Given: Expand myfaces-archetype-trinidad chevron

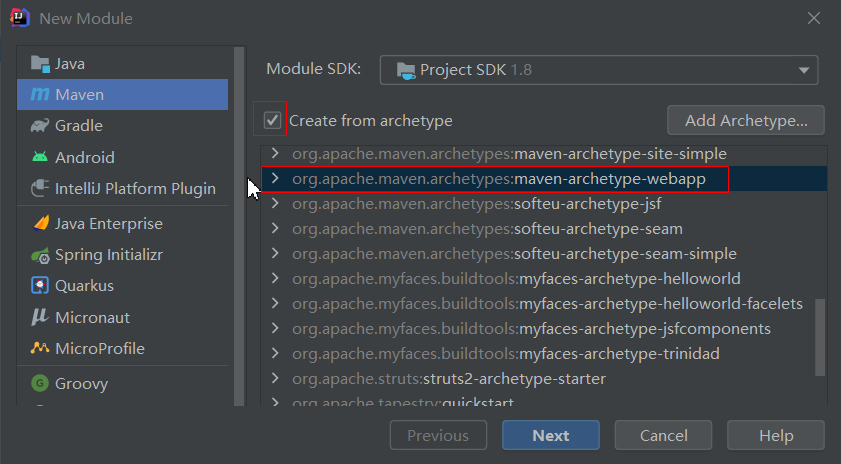Looking at the screenshot, I should [x=275, y=353].
